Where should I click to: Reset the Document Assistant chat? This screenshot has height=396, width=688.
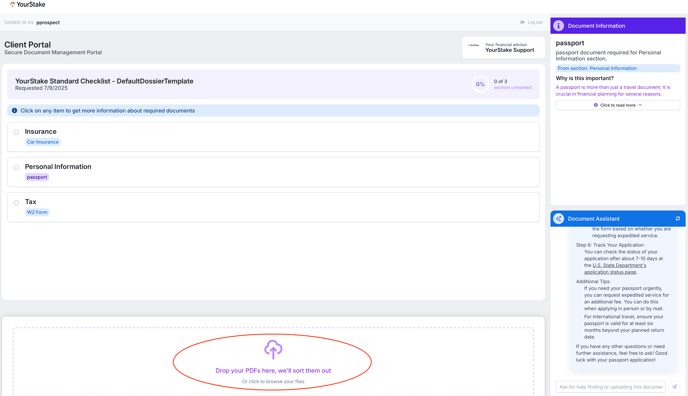tap(677, 218)
